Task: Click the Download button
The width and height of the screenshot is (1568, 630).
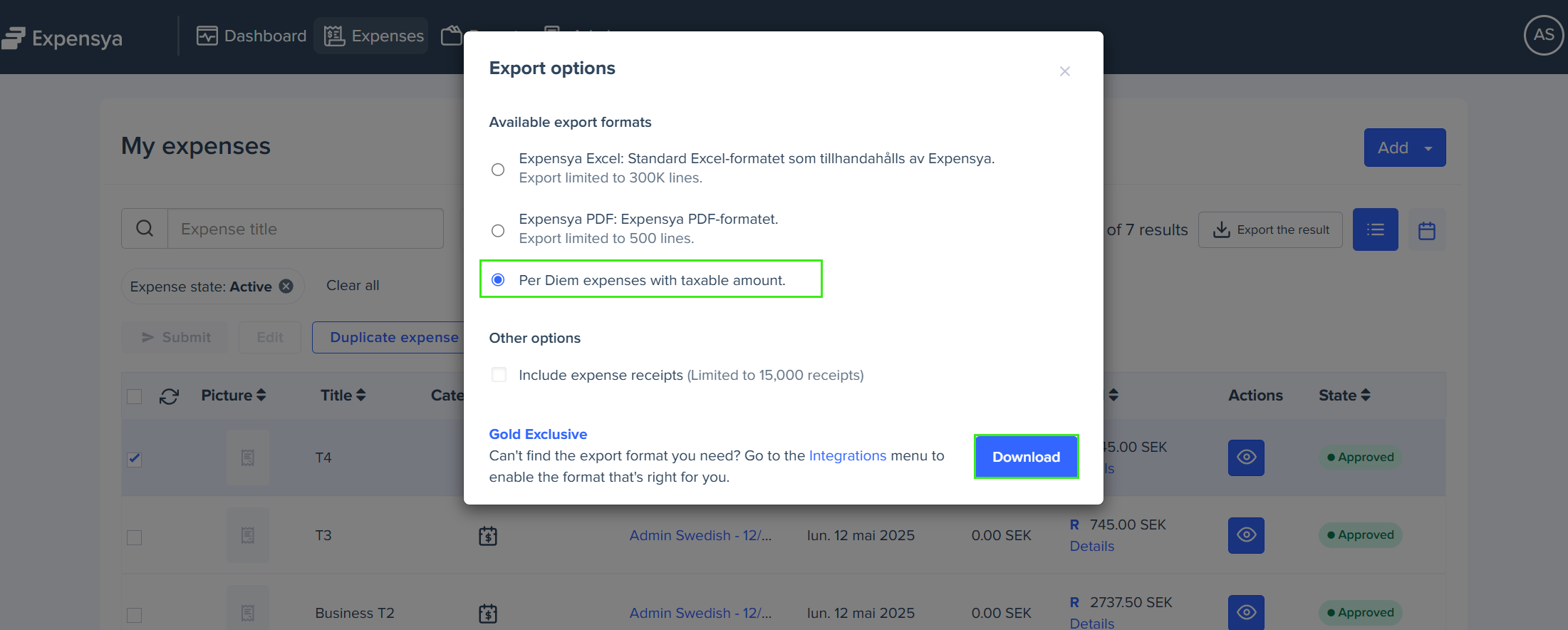Action: tap(1026, 457)
